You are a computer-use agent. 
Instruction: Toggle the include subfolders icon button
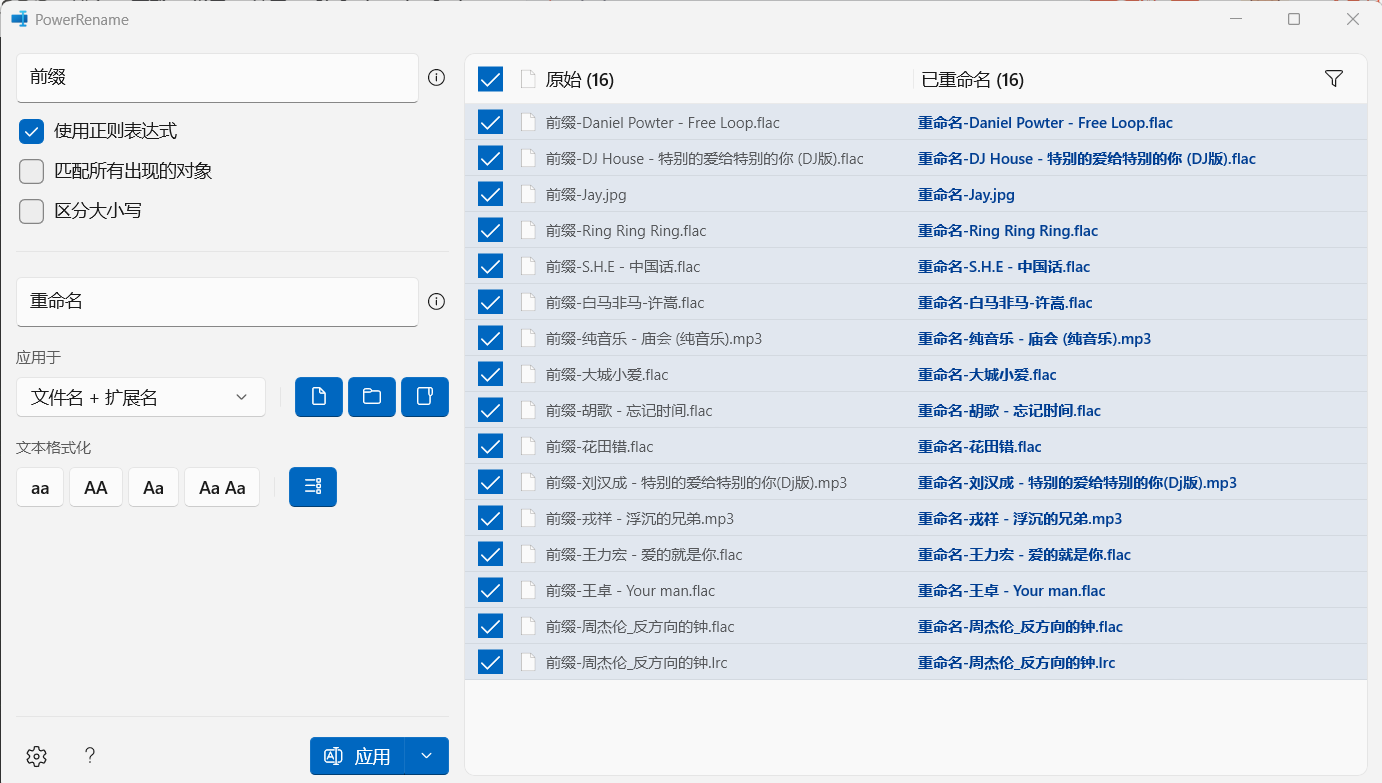coord(425,397)
